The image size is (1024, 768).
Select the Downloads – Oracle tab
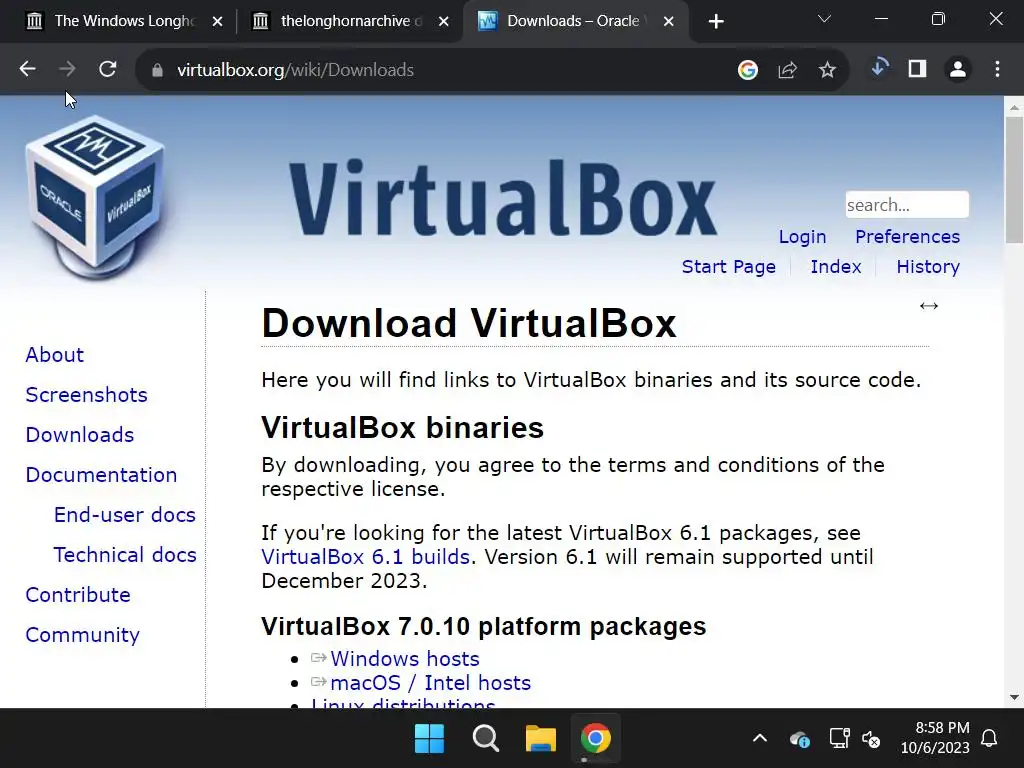point(575,22)
